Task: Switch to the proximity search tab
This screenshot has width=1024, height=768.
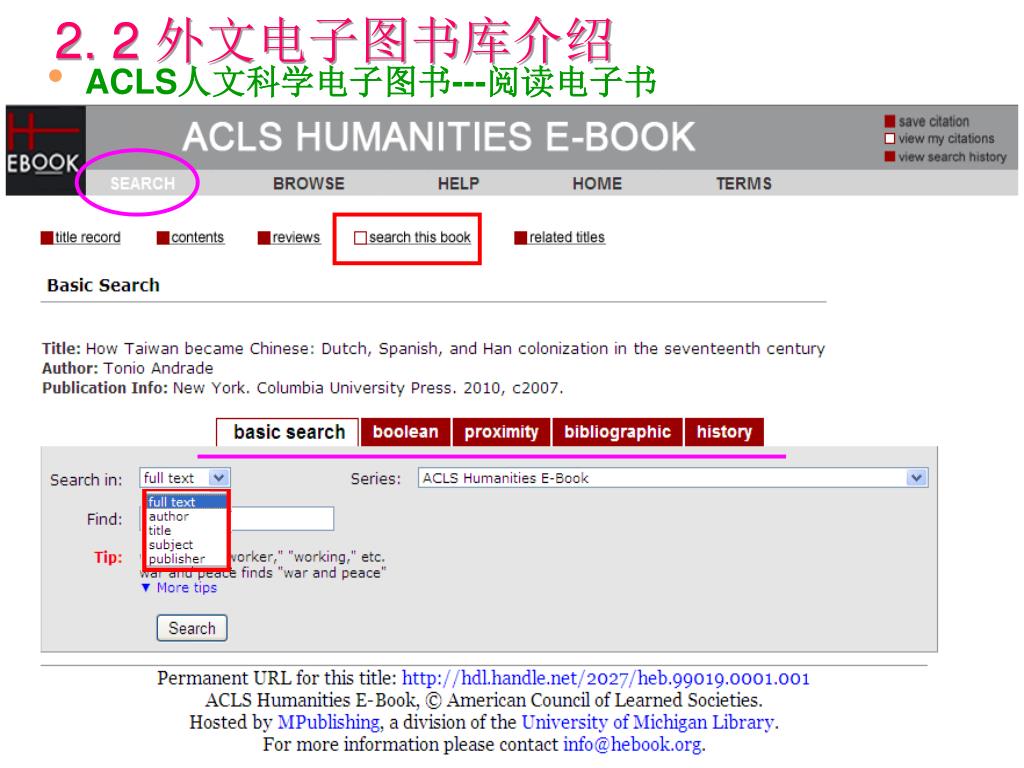Action: [x=502, y=432]
